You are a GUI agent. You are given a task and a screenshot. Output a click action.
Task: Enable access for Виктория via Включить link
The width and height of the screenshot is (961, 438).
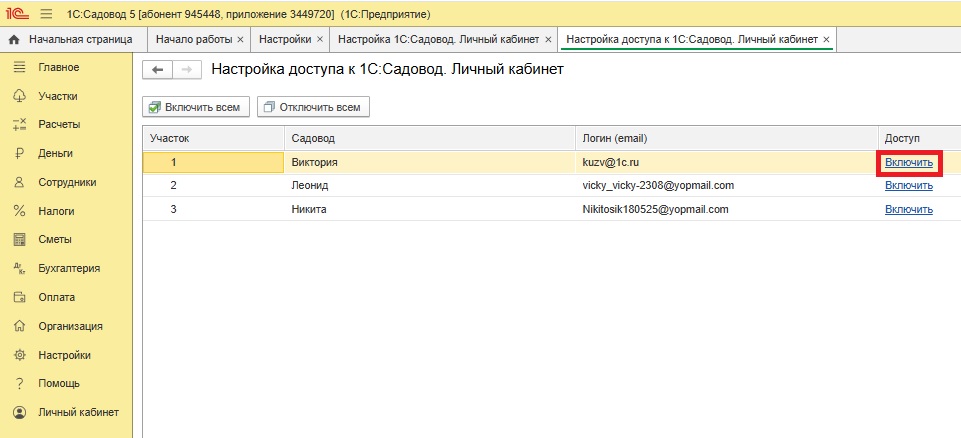coord(909,163)
